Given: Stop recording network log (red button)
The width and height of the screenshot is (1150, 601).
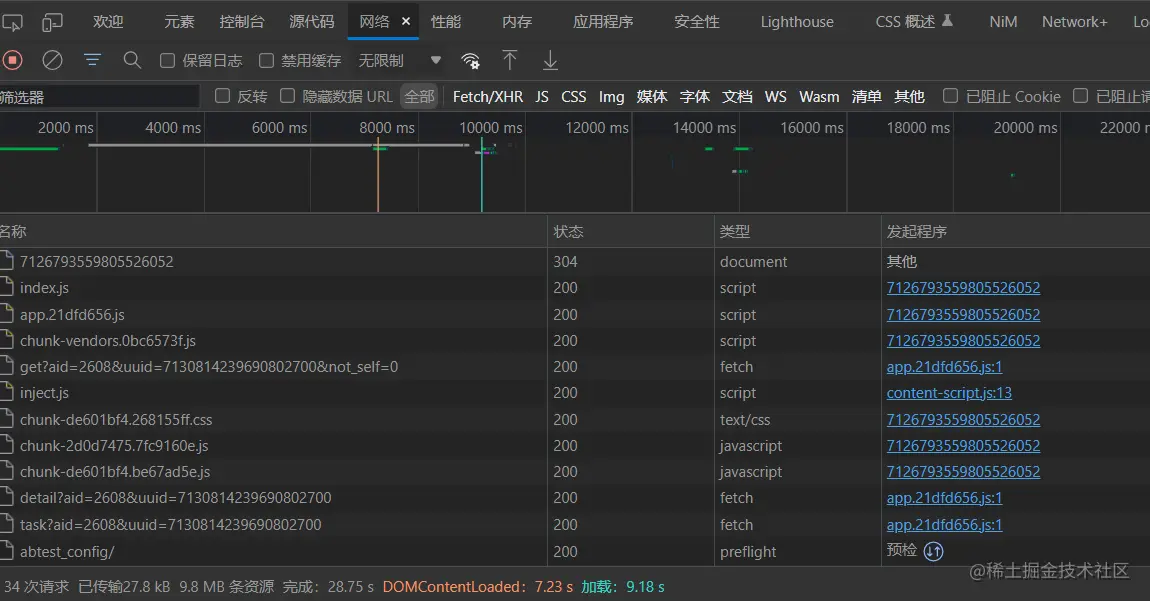Looking at the screenshot, I should pos(12,60).
